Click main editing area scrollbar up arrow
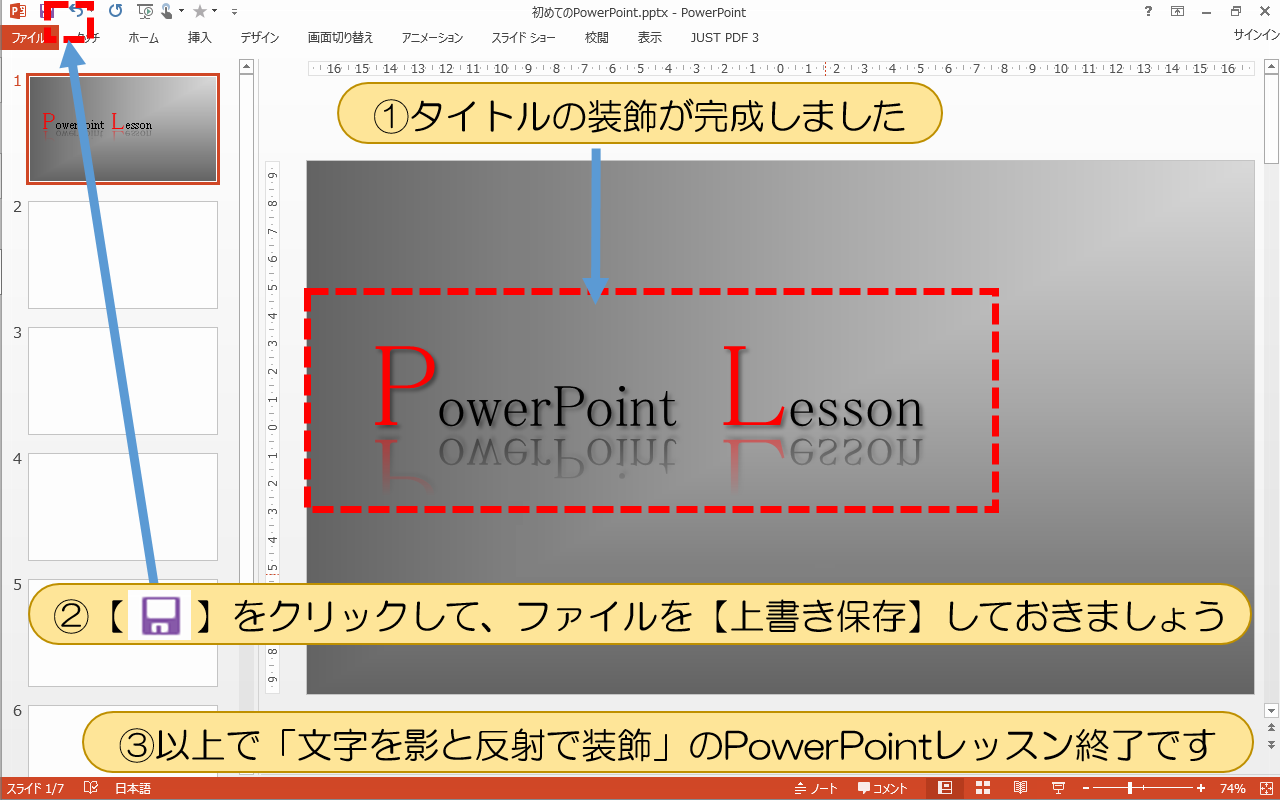The height and width of the screenshot is (800, 1280). 1272,67
